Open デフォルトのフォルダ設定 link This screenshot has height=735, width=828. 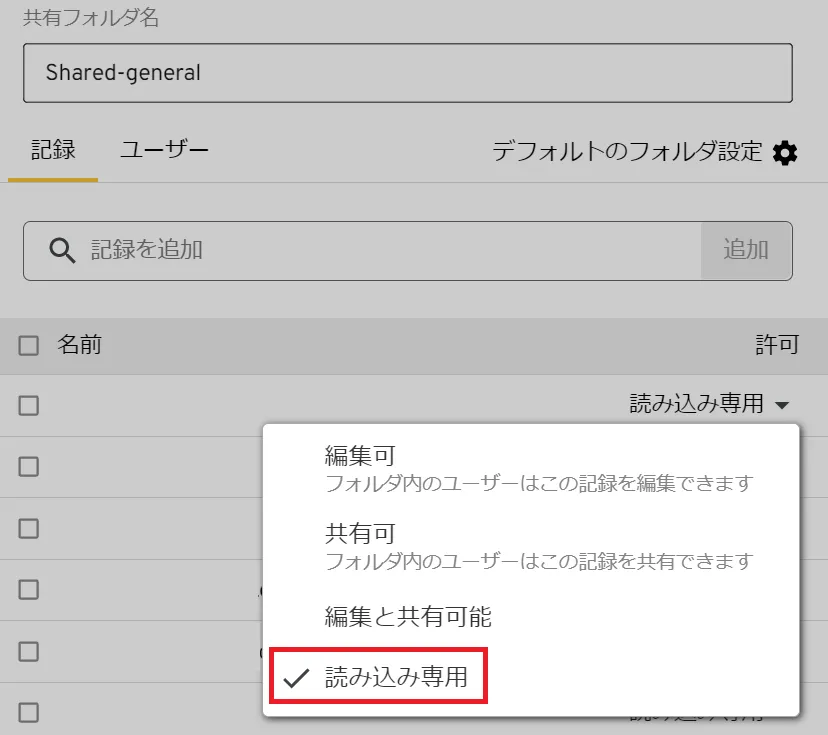tap(627, 152)
